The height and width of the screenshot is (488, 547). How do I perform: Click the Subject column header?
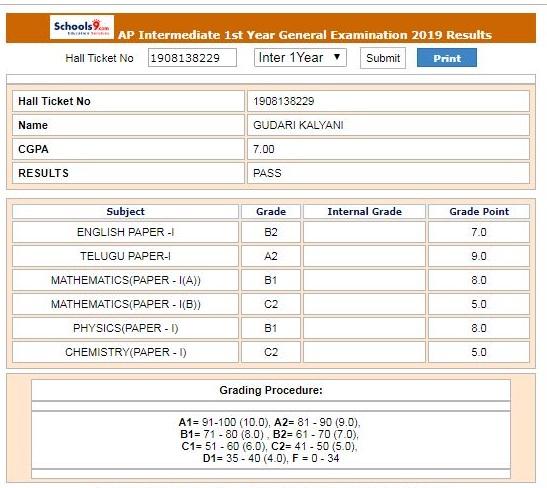tap(125, 211)
